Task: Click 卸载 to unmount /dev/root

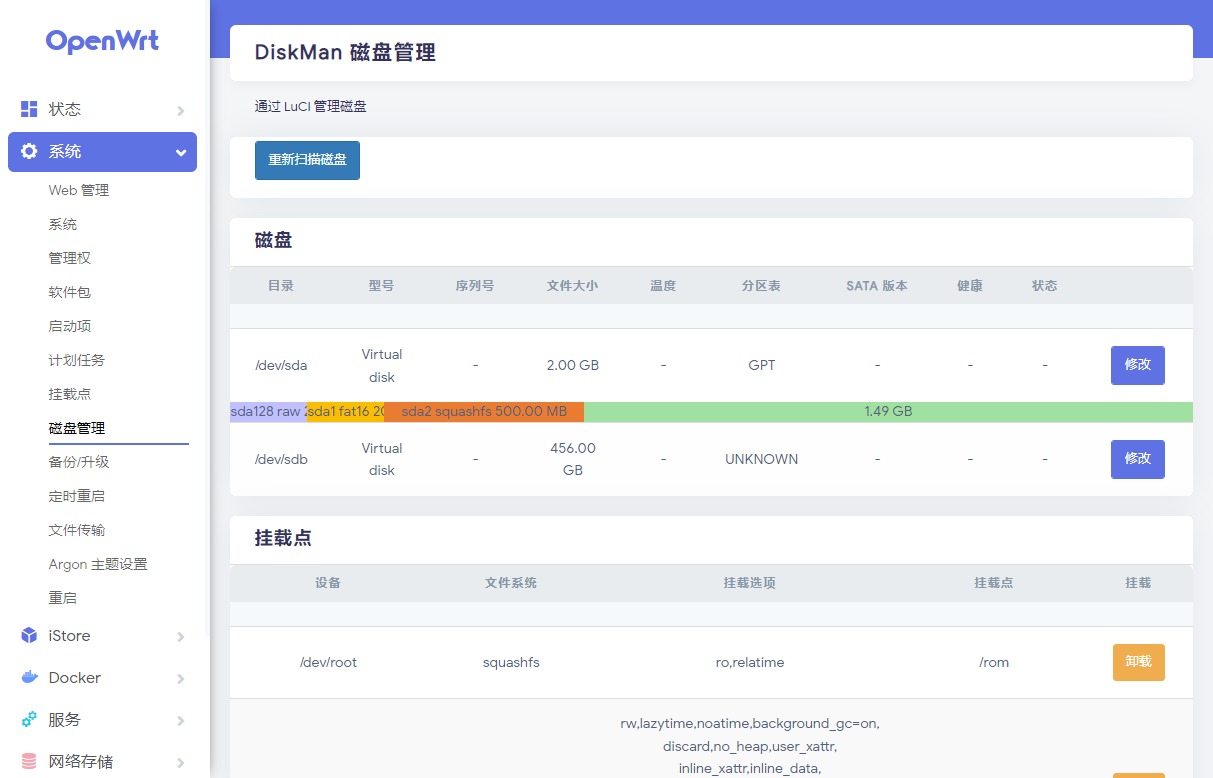Action: pos(1138,661)
